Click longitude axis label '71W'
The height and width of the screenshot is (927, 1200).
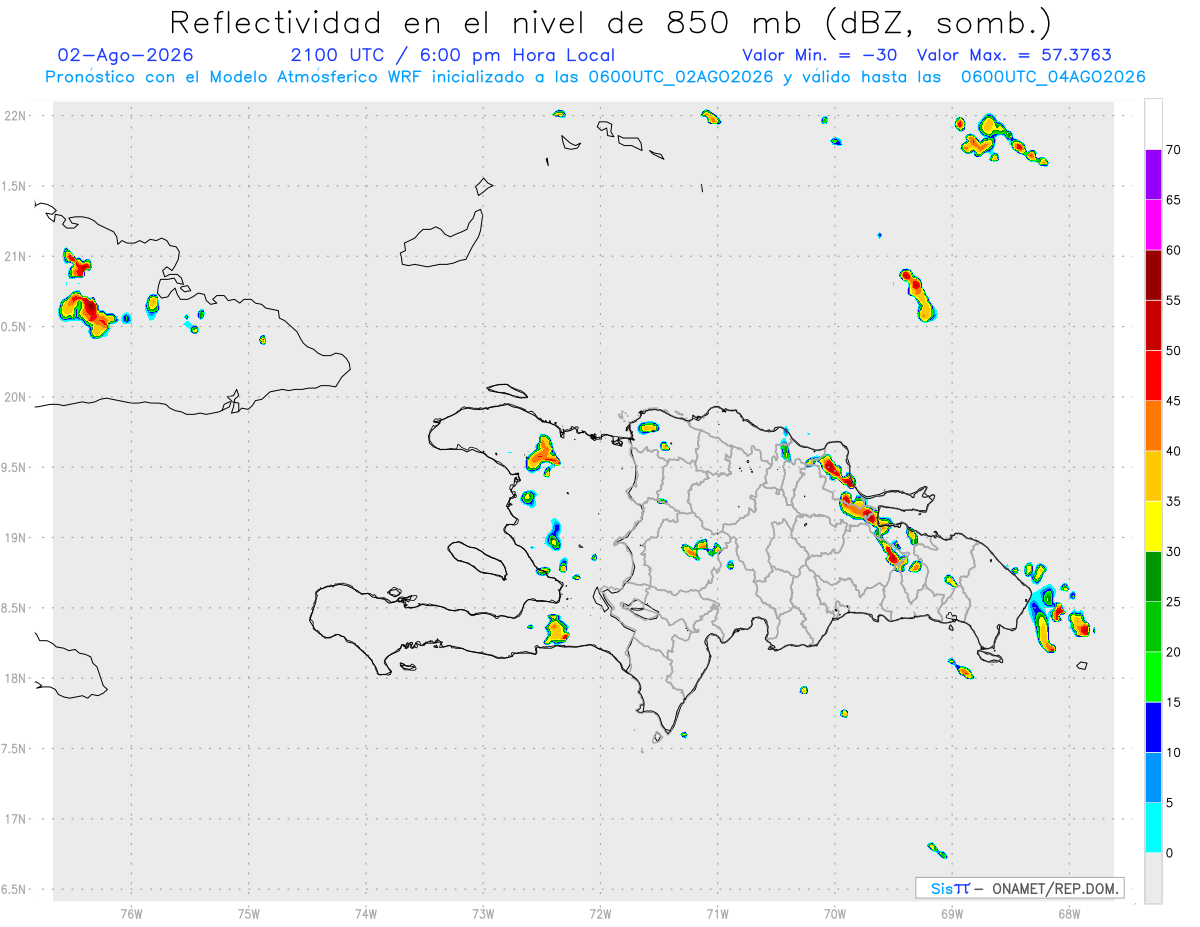pyautogui.click(x=717, y=913)
